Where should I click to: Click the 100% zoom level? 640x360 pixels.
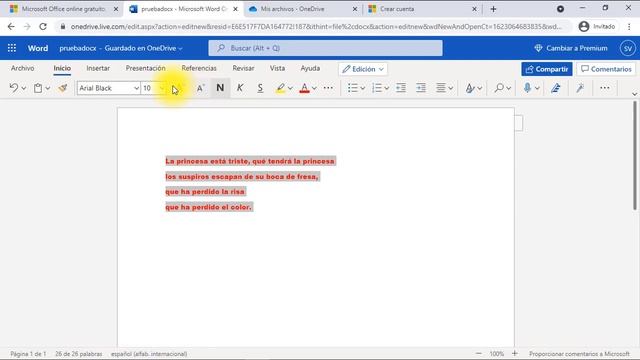(497, 354)
